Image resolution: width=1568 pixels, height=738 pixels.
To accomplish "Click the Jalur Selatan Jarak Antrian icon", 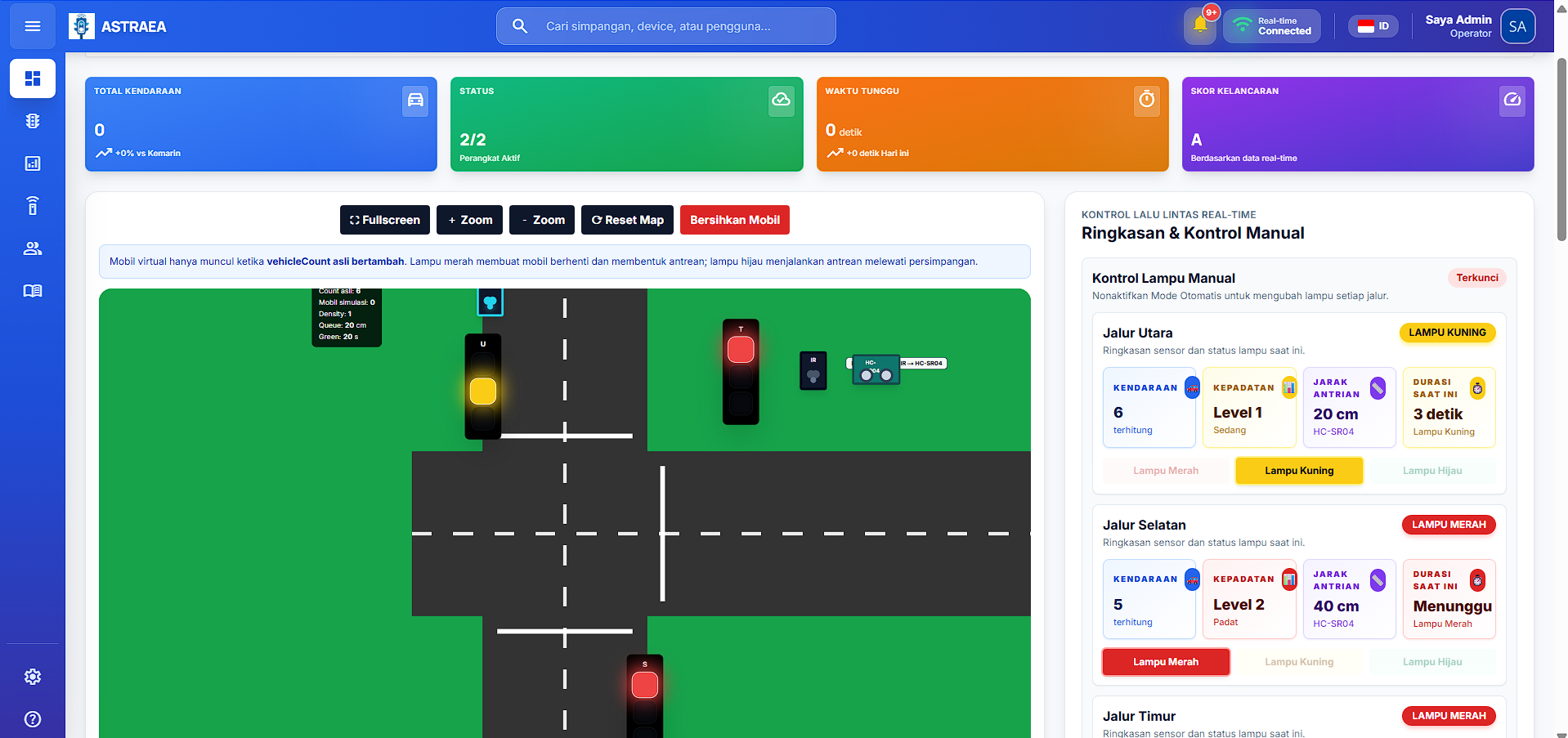I will click(1378, 580).
